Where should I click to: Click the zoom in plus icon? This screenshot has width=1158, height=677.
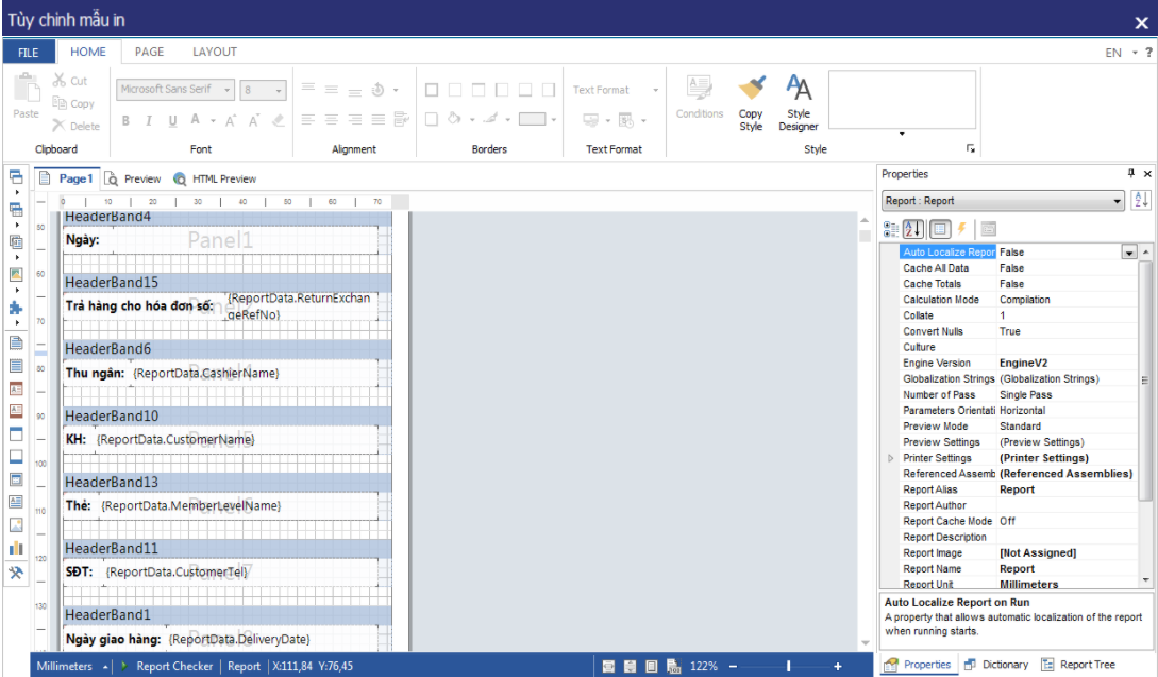click(837, 666)
